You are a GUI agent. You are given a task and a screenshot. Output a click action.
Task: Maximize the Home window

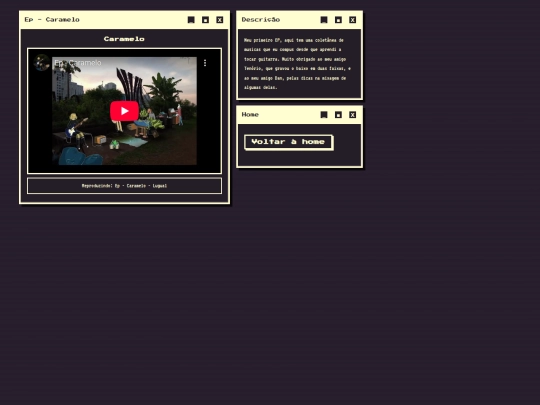click(338, 115)
